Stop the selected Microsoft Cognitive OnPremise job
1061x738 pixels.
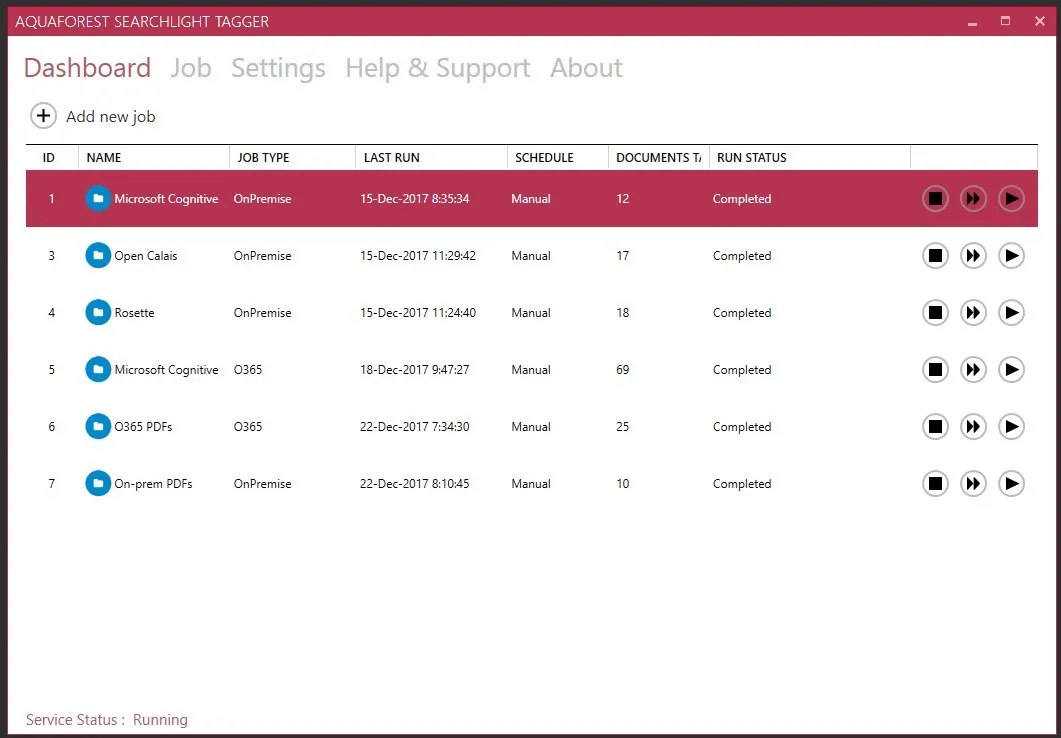click(x=935, y=199)
